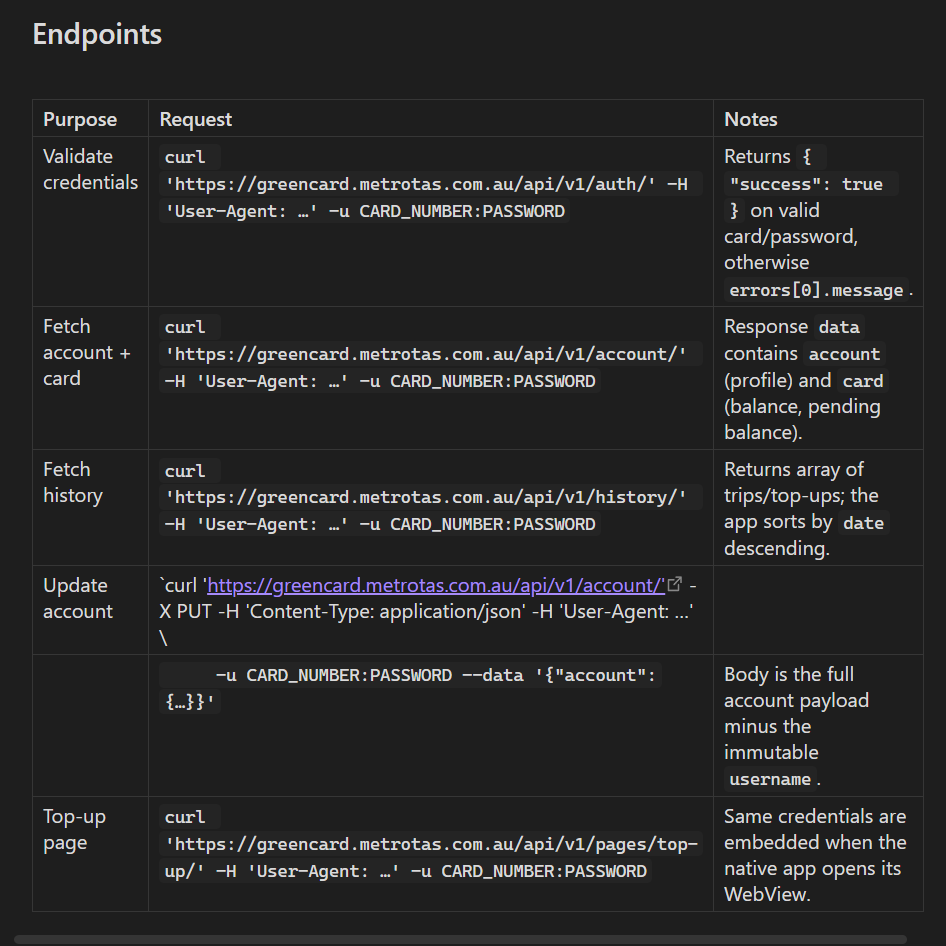This screenshot has width=946, height=946.
Task: Select the Purpose column header
Action: tap(80, 119)
